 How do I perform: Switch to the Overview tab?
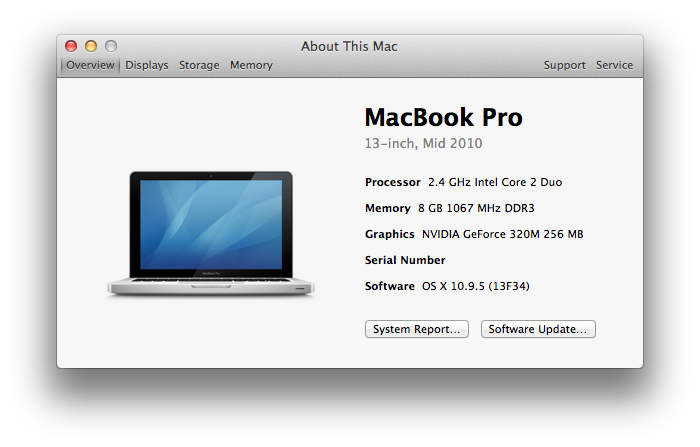(x=90, y=65)
